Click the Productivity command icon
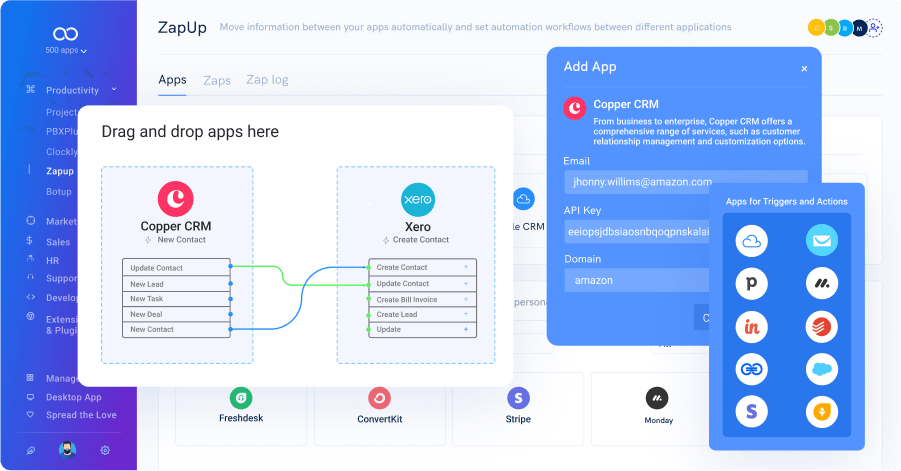The width and height of the screenshot is (901, 471). (31, 90)
